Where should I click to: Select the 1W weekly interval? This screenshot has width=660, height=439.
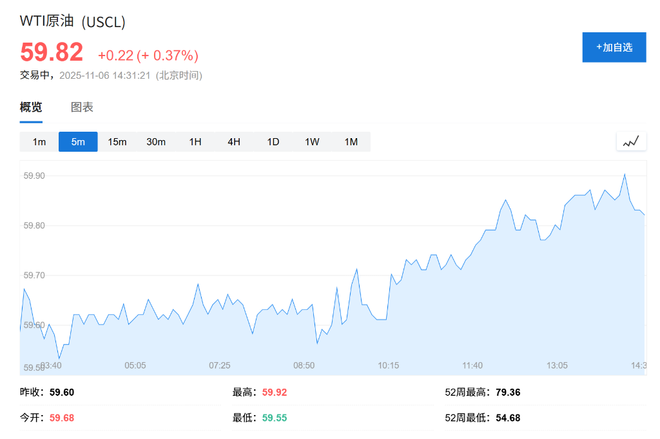(x=312, y=142)
